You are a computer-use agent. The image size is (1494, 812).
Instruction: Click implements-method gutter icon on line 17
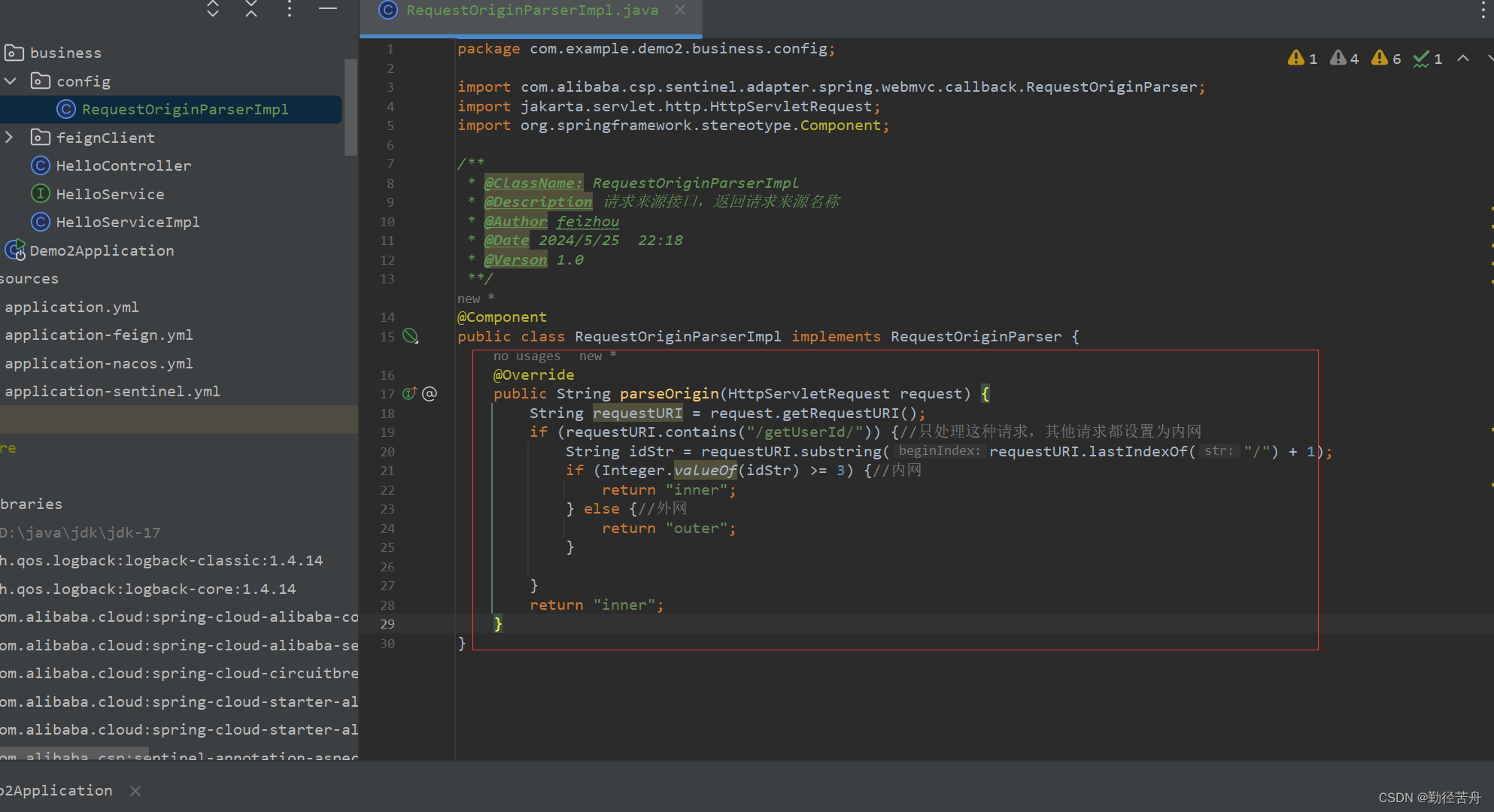click(x=409, y=393)
